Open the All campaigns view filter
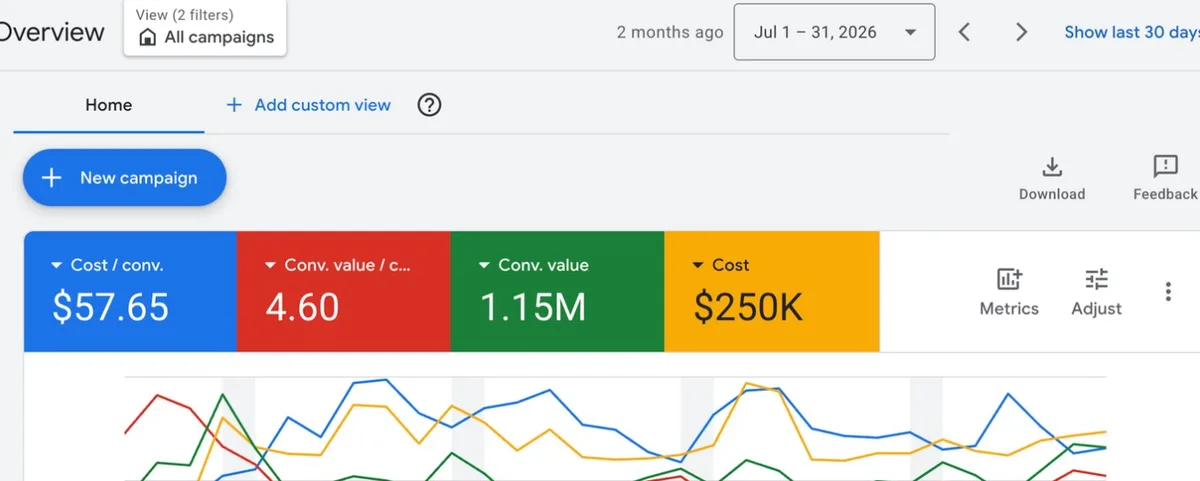The image size is (1200, 481). [205, 28]
